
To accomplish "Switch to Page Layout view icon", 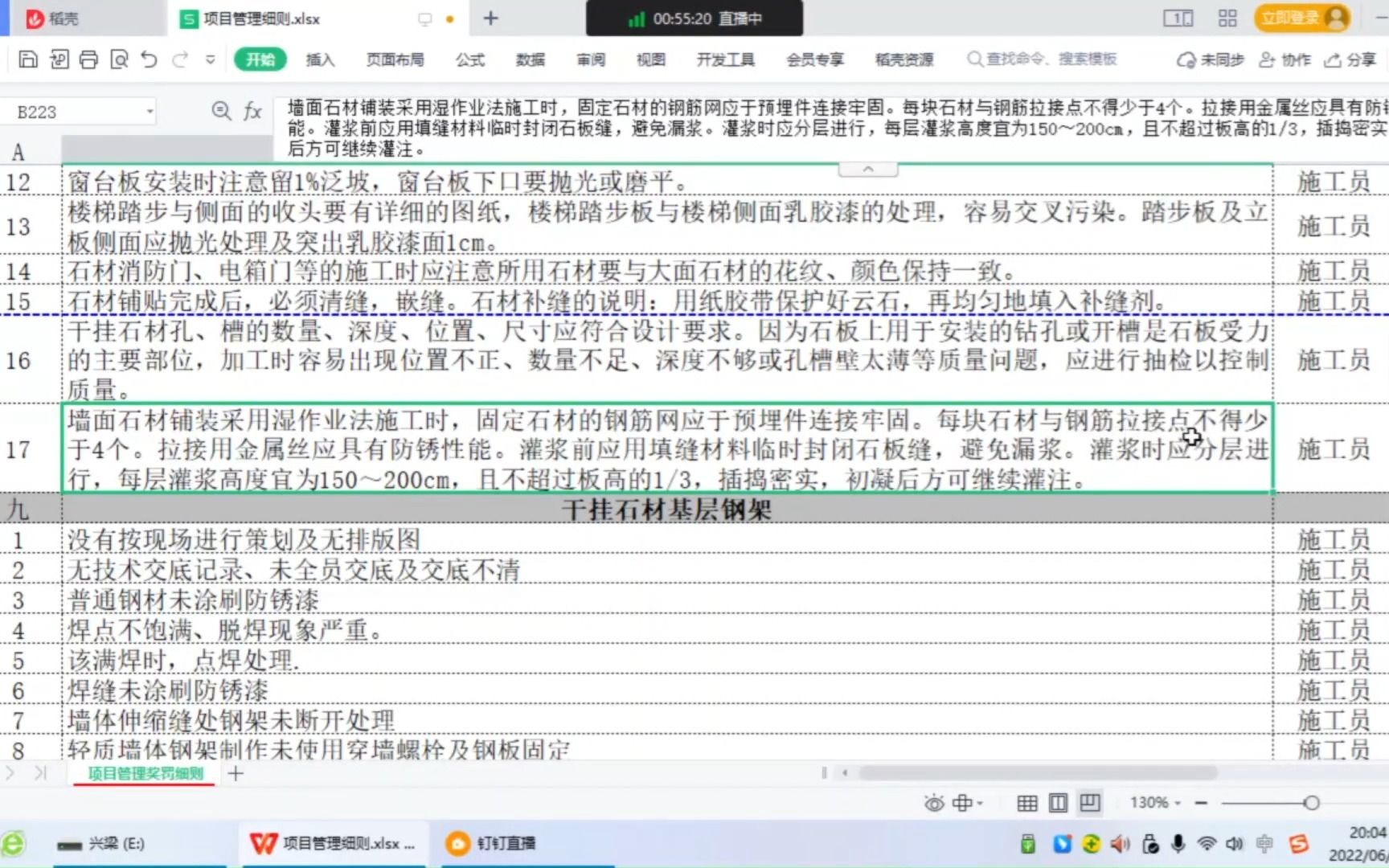I will point(1058,803).
